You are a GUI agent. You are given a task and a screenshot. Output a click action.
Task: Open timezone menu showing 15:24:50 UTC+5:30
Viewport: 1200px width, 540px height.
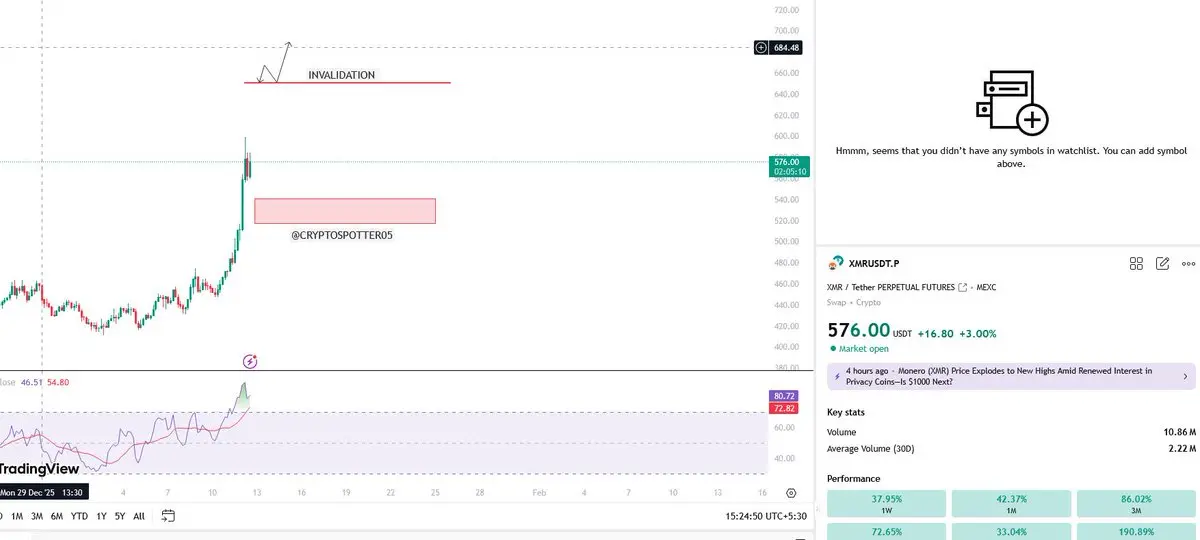click(x=767, y=516)
